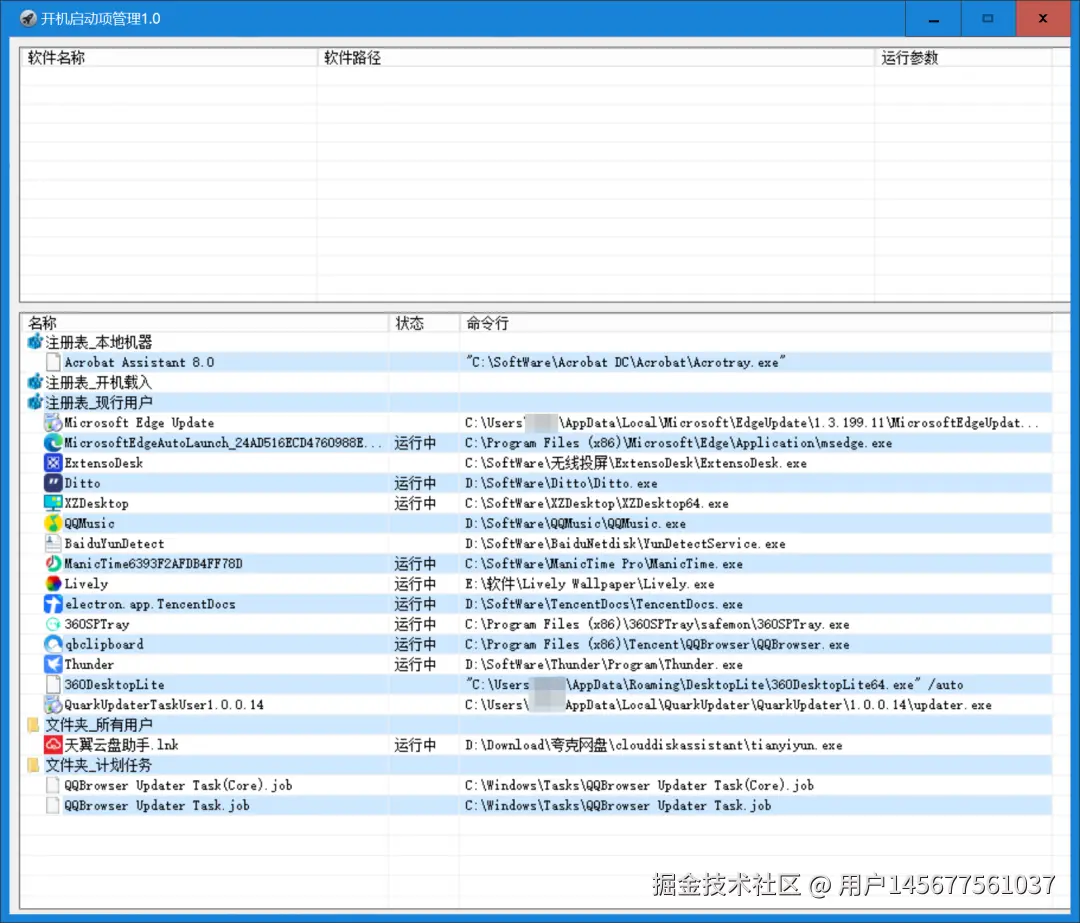Select the 注册表_现行用户 group row
Image resolution: width=1080 pixels, height=923 pixels.
tap(536, 402)
